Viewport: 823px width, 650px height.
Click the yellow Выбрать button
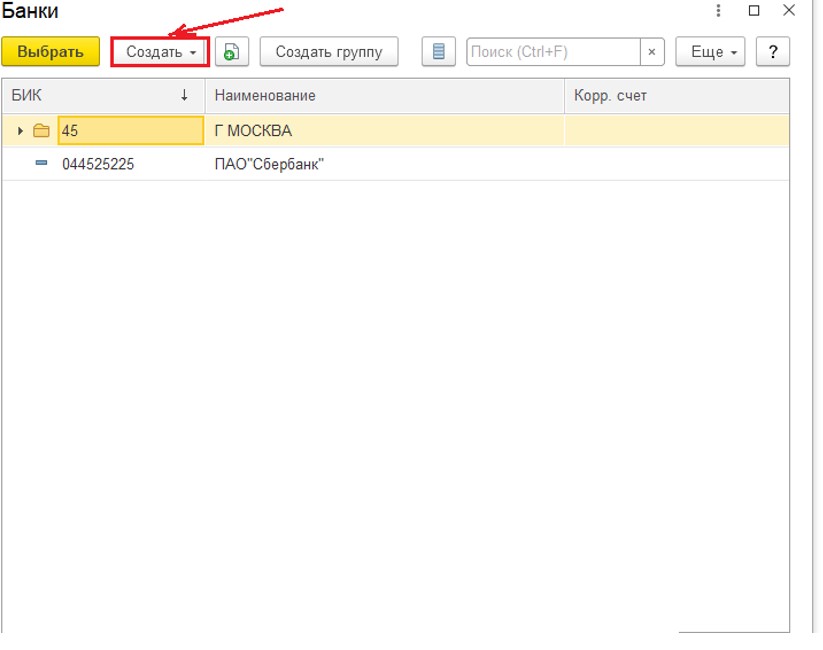point(50,52)
